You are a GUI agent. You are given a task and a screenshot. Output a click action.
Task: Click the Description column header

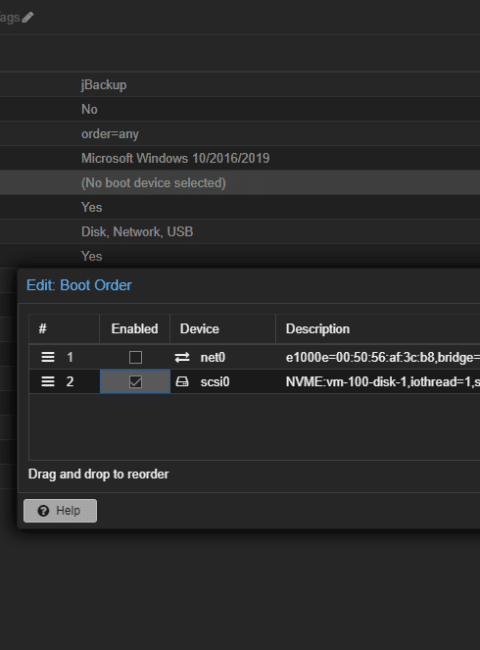[378, 329]
